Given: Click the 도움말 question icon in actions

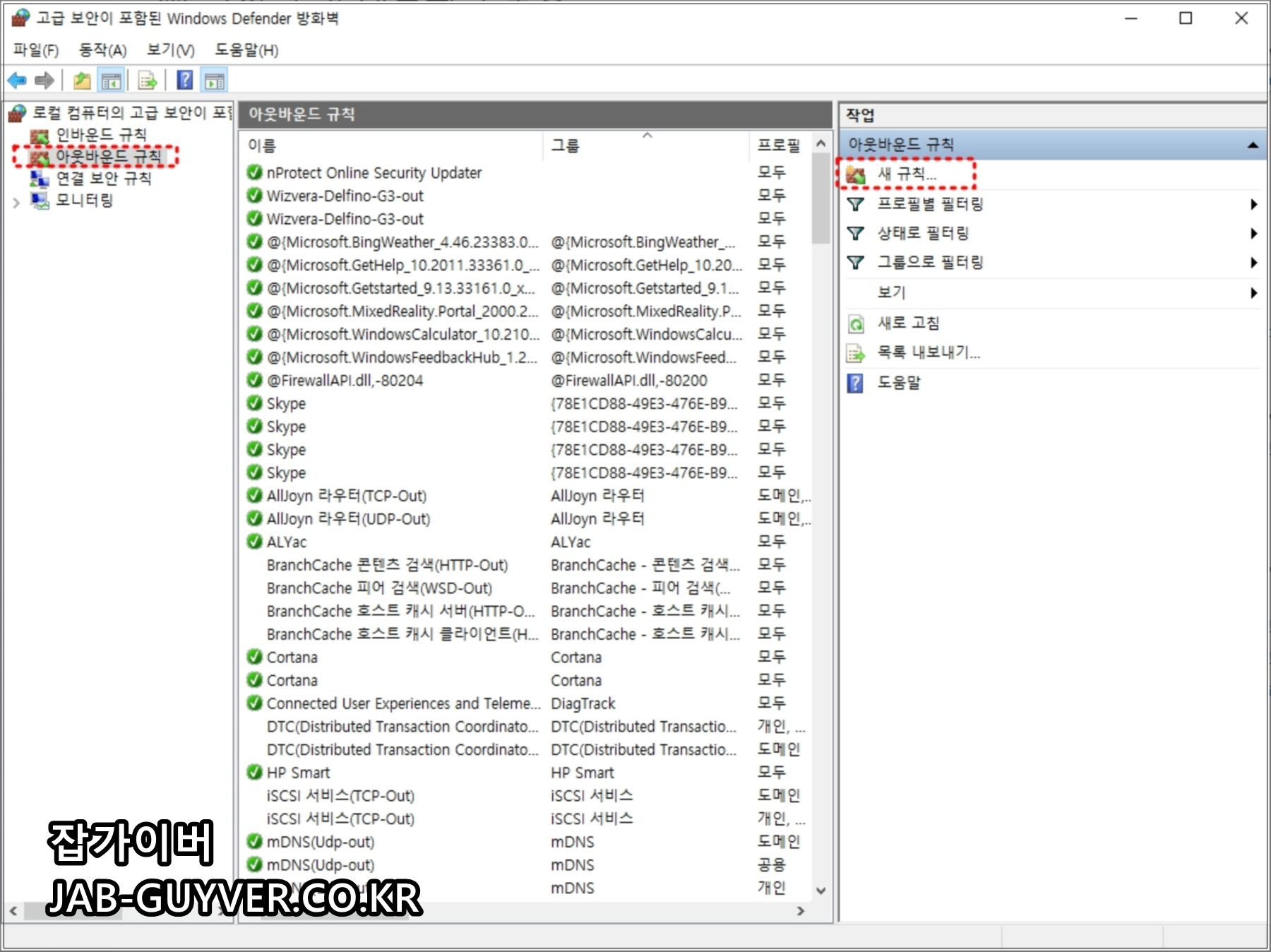Looking at the screenshot, I should click(855, 383).
